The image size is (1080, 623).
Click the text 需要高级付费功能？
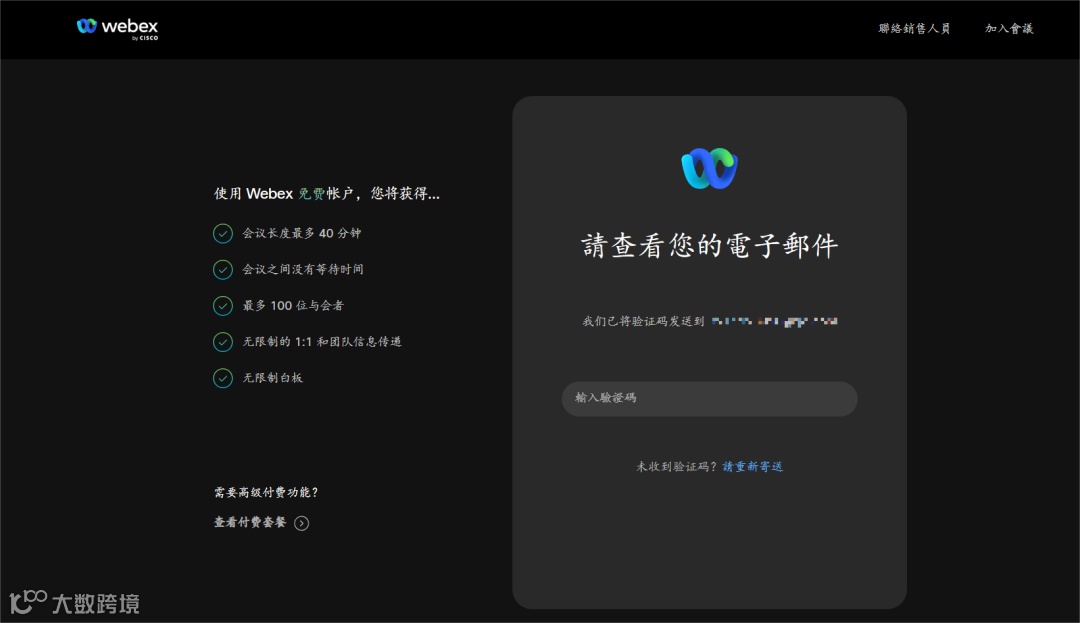point(267,492)
